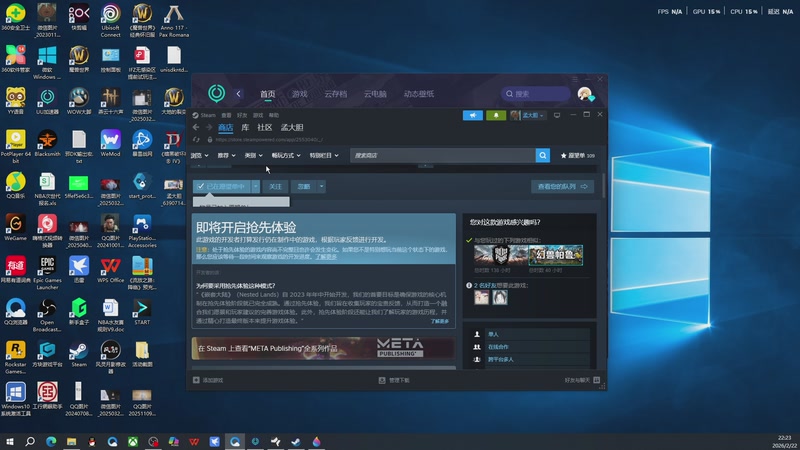The image size is (800, 450).
Task: Open the Steam desktop shortcut icon
Action: click(79, 354)
